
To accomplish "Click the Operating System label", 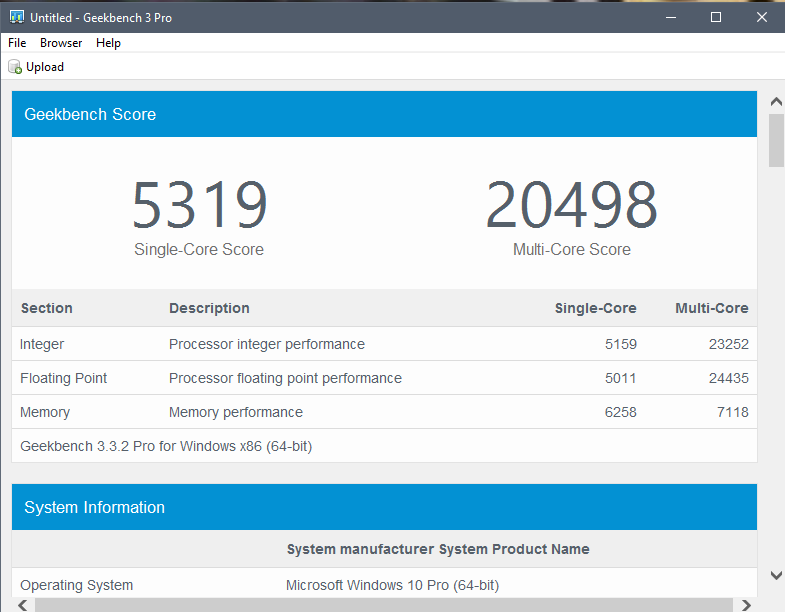I will [x=77, y=585].
